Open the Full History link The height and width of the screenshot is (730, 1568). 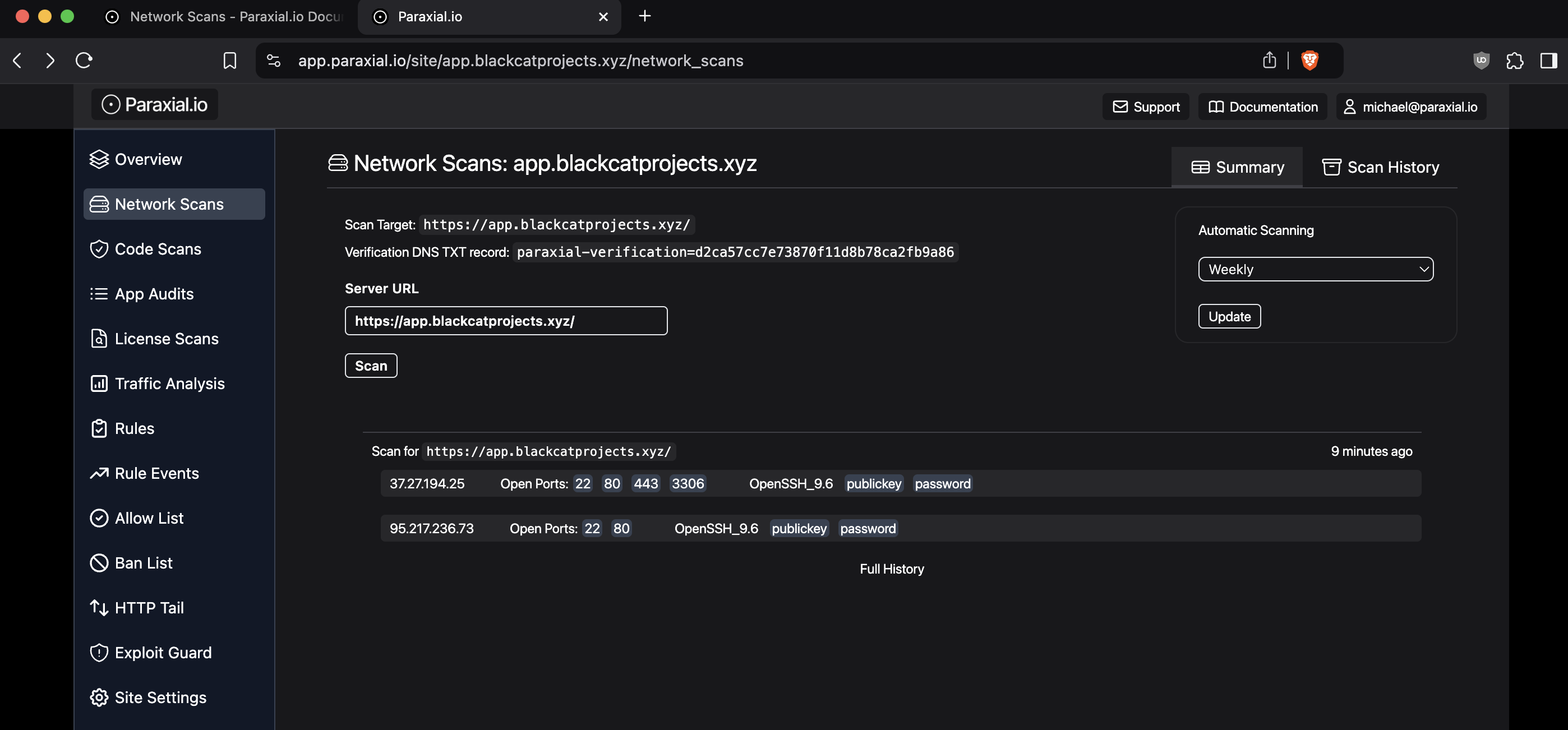pos(892,569)
